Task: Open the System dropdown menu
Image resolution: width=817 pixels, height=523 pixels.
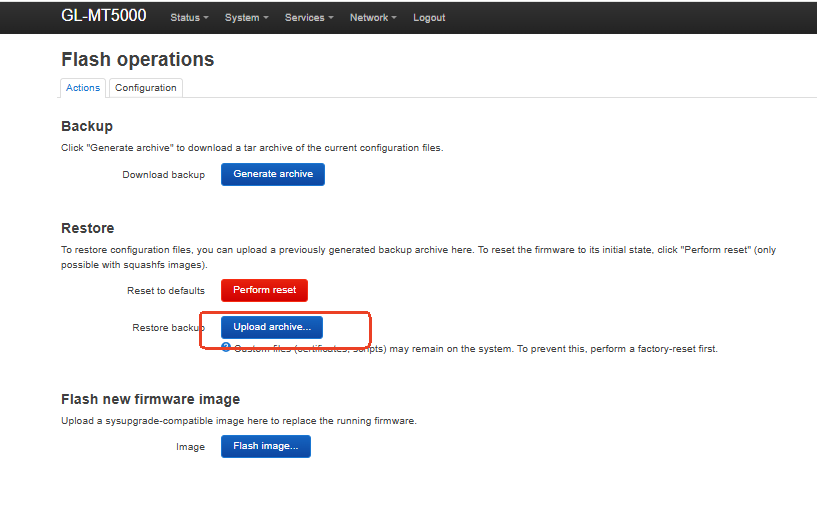Action: point(246,18)
